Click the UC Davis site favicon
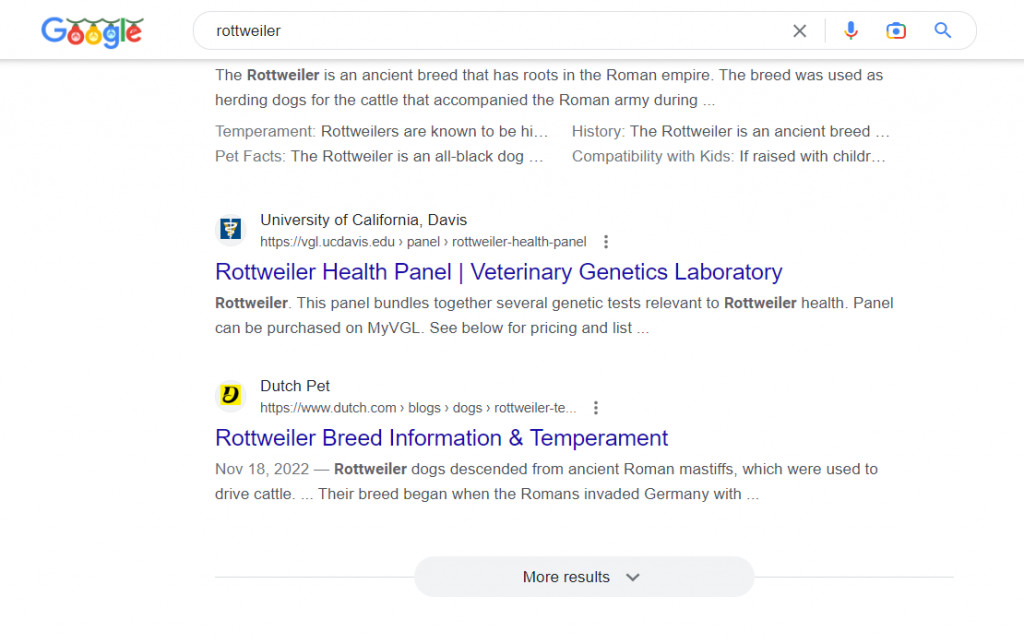1024x644 pixels. coord(231,229)
